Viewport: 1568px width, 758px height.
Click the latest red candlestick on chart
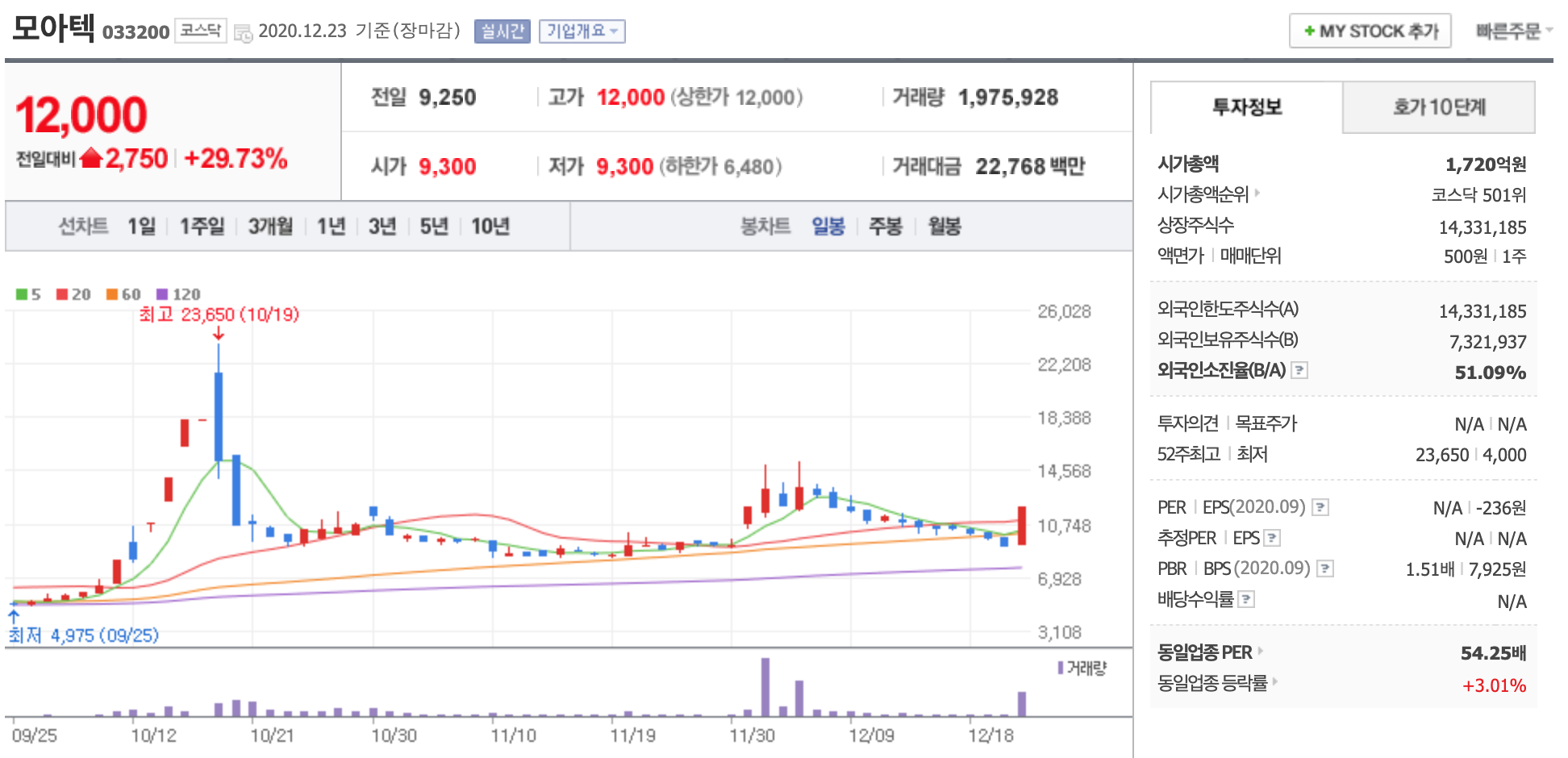pos(1022,526)
